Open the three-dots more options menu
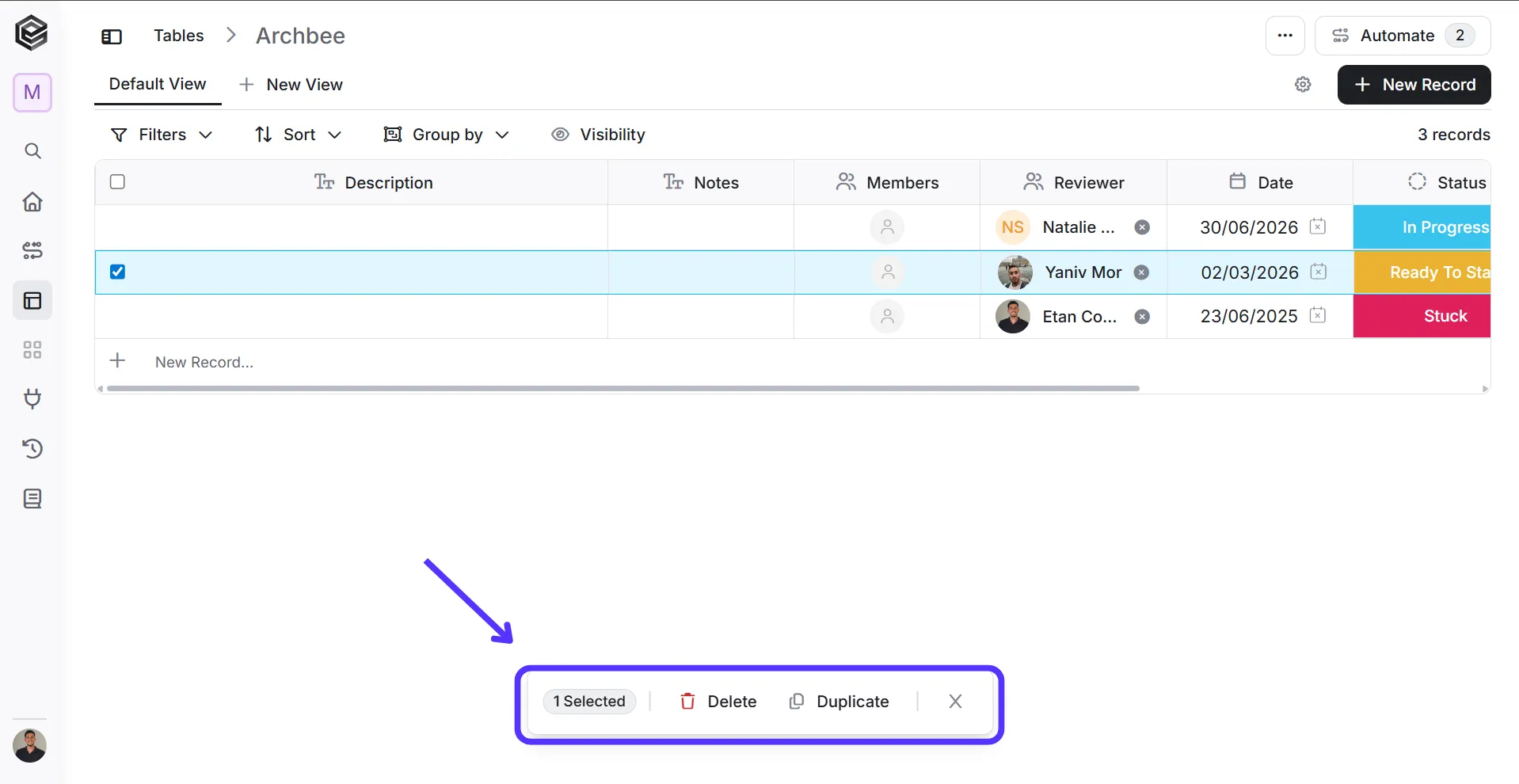The height and width of the screenshot is (784, 1519). [1285, 36]
